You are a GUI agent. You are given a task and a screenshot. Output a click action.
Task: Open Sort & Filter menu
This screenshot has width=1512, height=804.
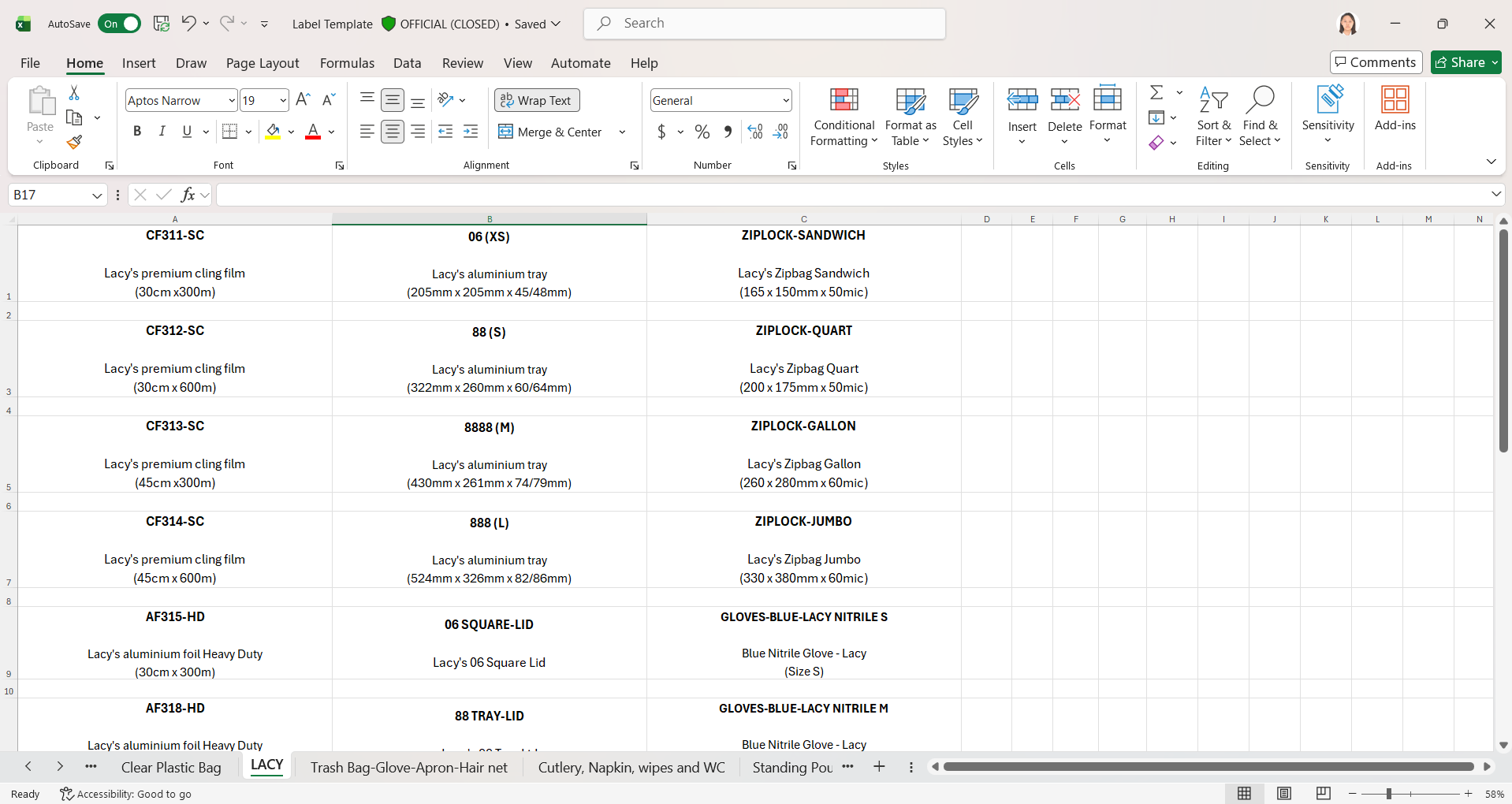1213,117
